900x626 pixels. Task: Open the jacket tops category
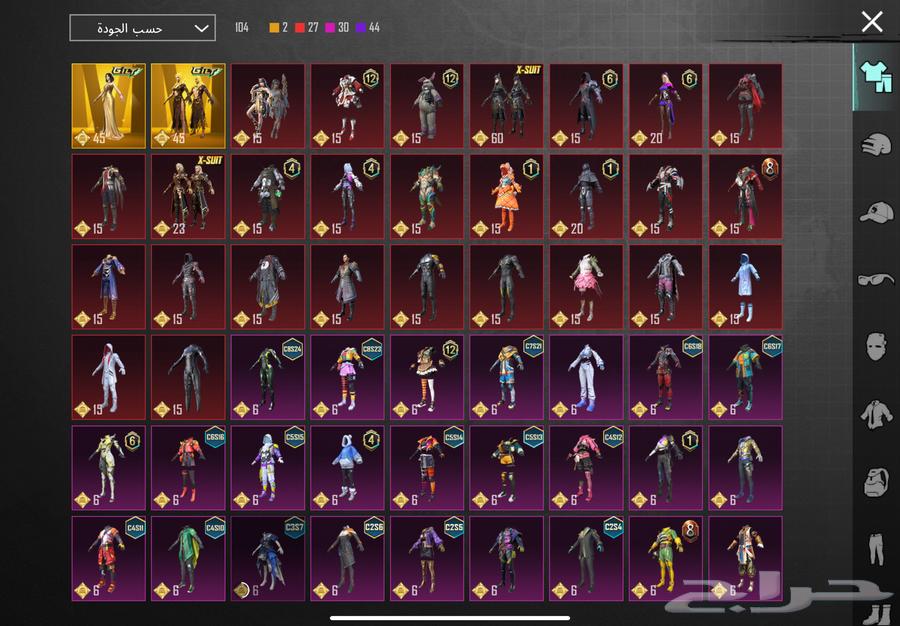click(875, 413)
